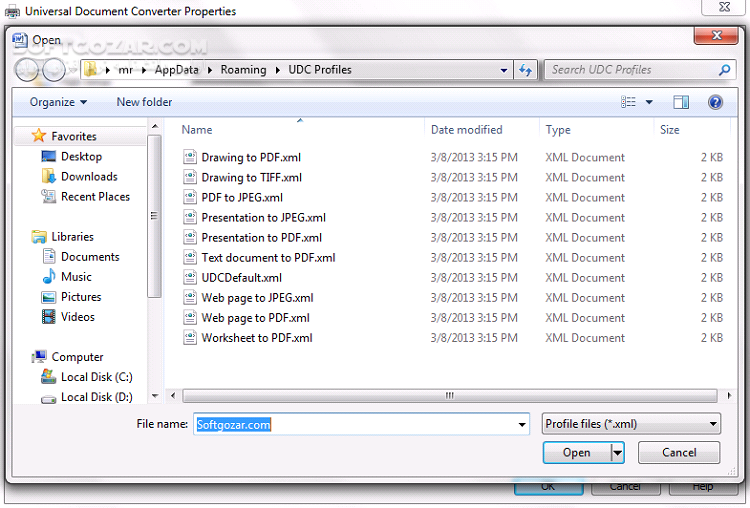Expand the view options dropdown arrow
Viewport: 750px width, 508px height.
coord(649,102)
